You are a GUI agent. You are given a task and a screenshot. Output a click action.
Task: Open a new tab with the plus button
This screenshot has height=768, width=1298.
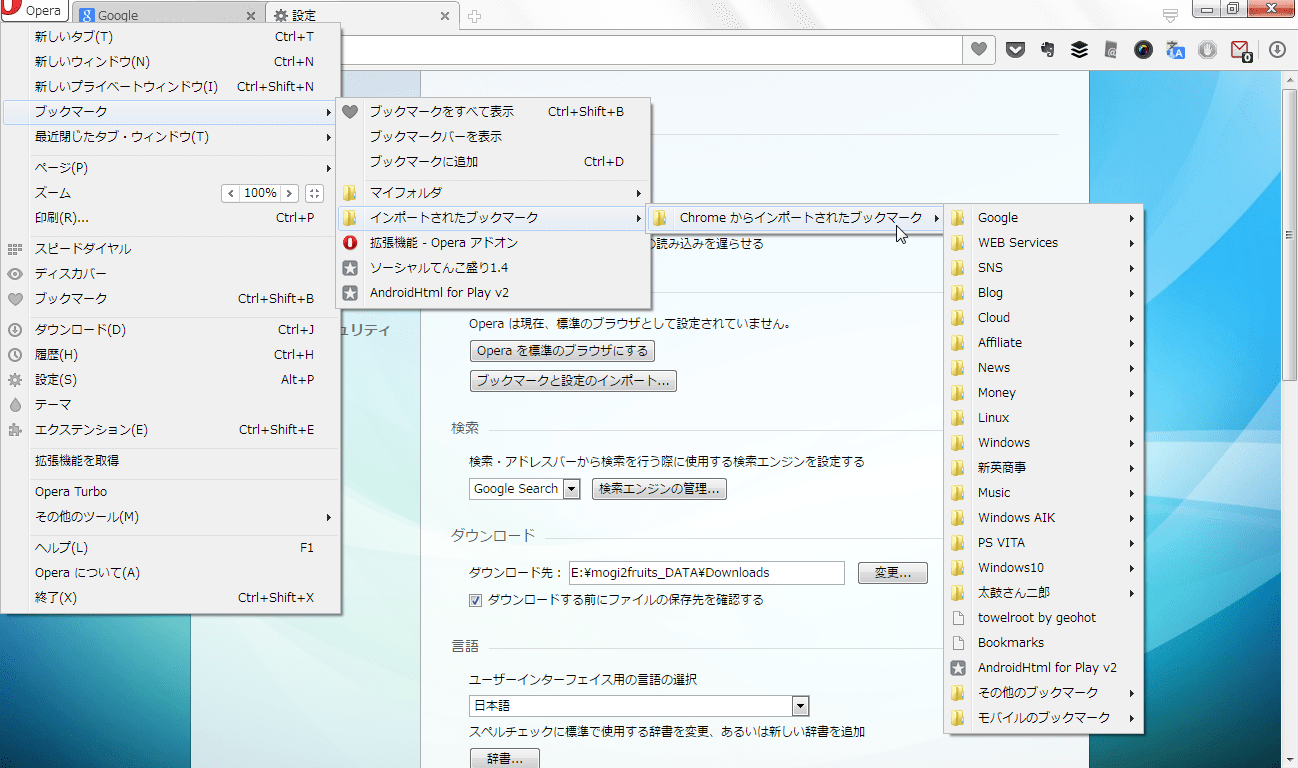pos(475,16)
